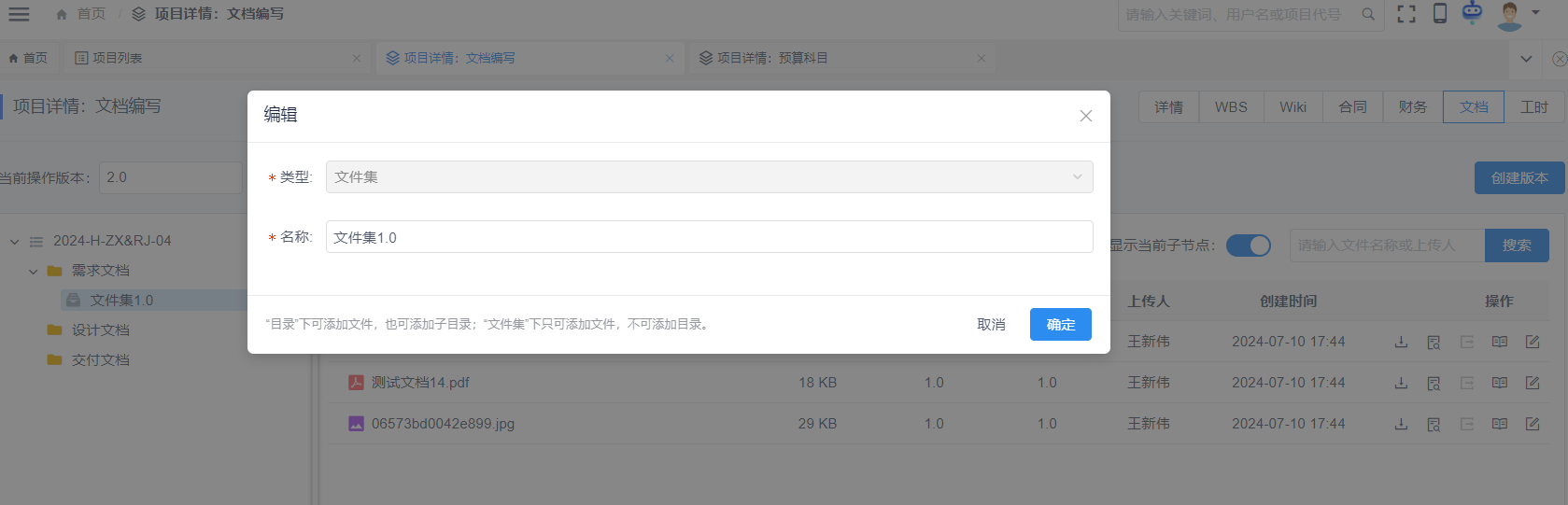This screenshot has width=1568, height=505.
Task: Select the 文件集1.0 tree node
Action: (121, 301)
